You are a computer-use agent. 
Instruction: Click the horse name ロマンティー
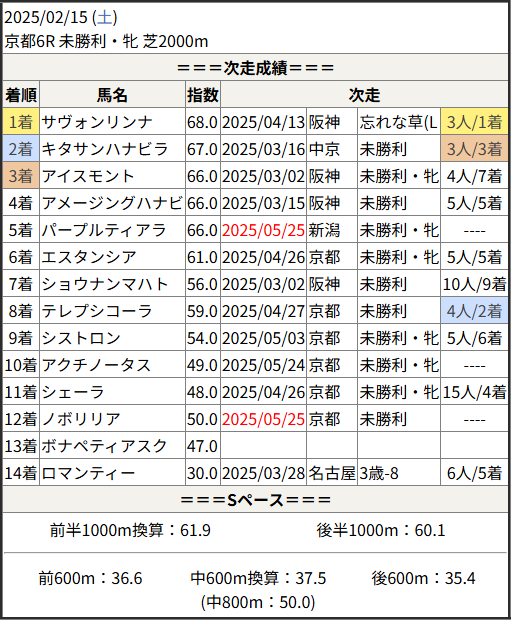pyautogui.click(x=88, y=473)
